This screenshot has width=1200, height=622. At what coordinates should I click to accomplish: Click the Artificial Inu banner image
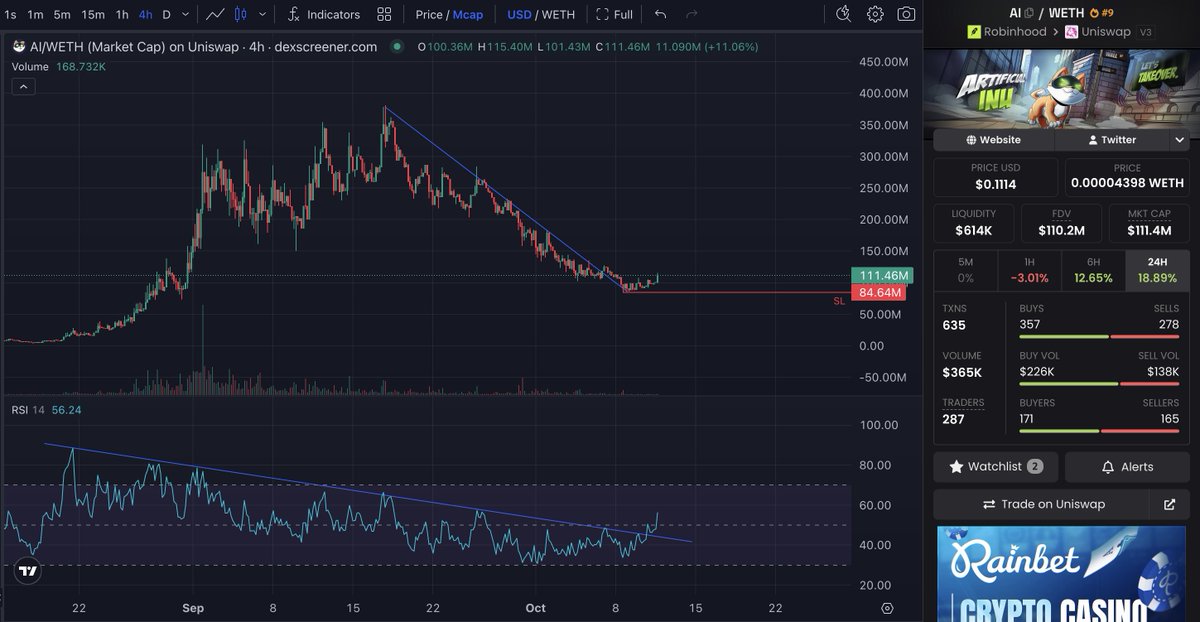pos(1061,87)
